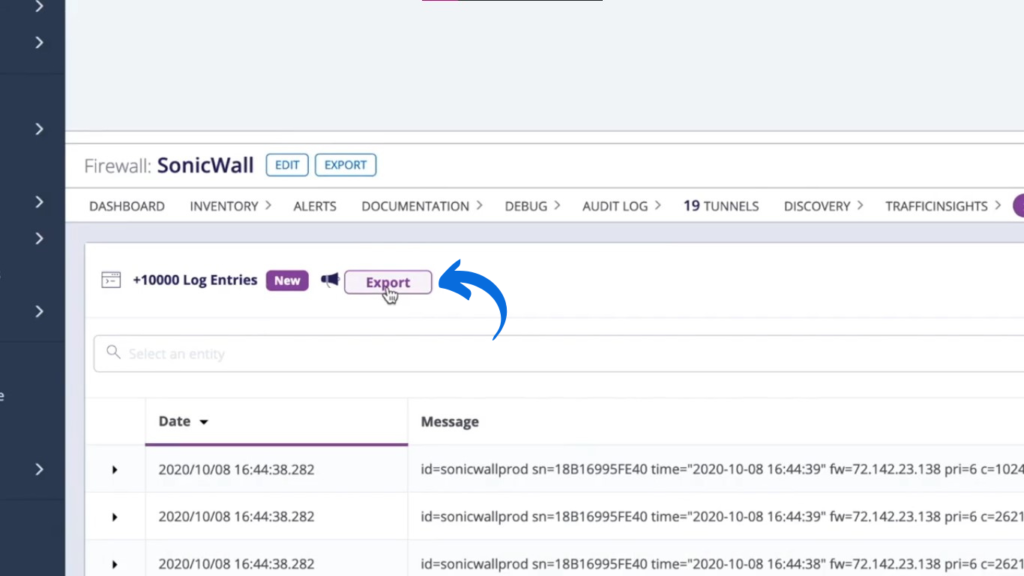Open the TRAFFICINSIGHTS tab
Image resolution: width=1024 pixels, height=576 pixels.
pyautogui.click(x=936, y=206)
